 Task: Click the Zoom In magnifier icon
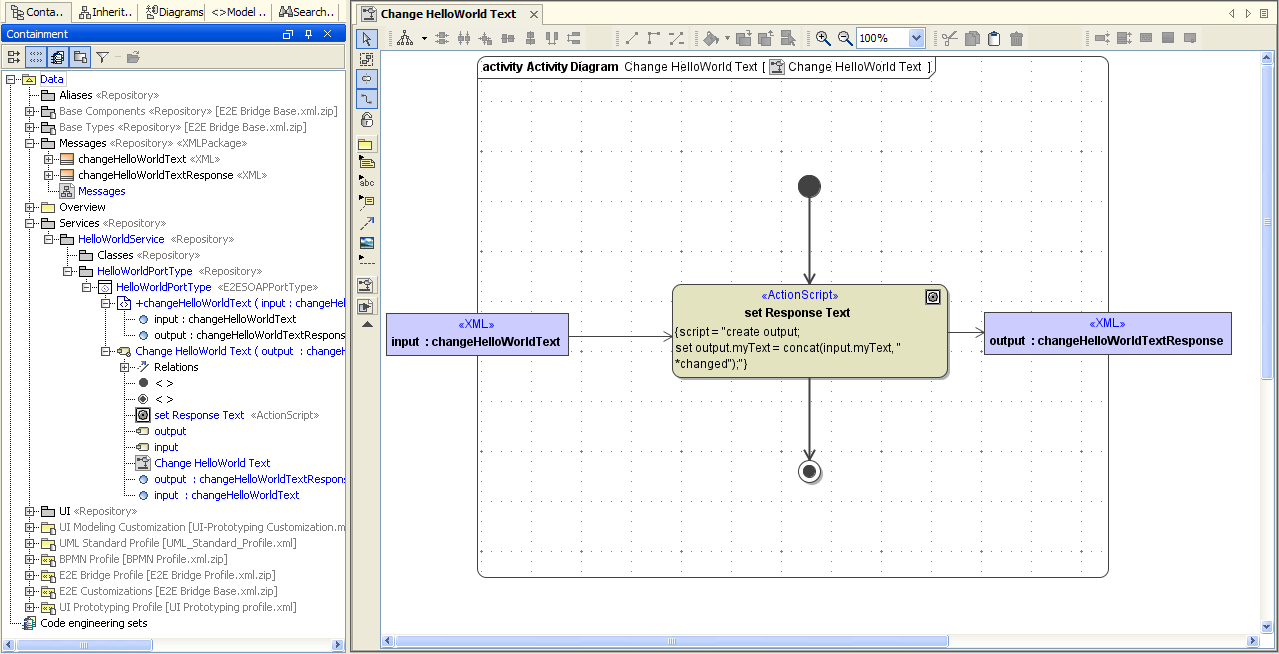823,38
